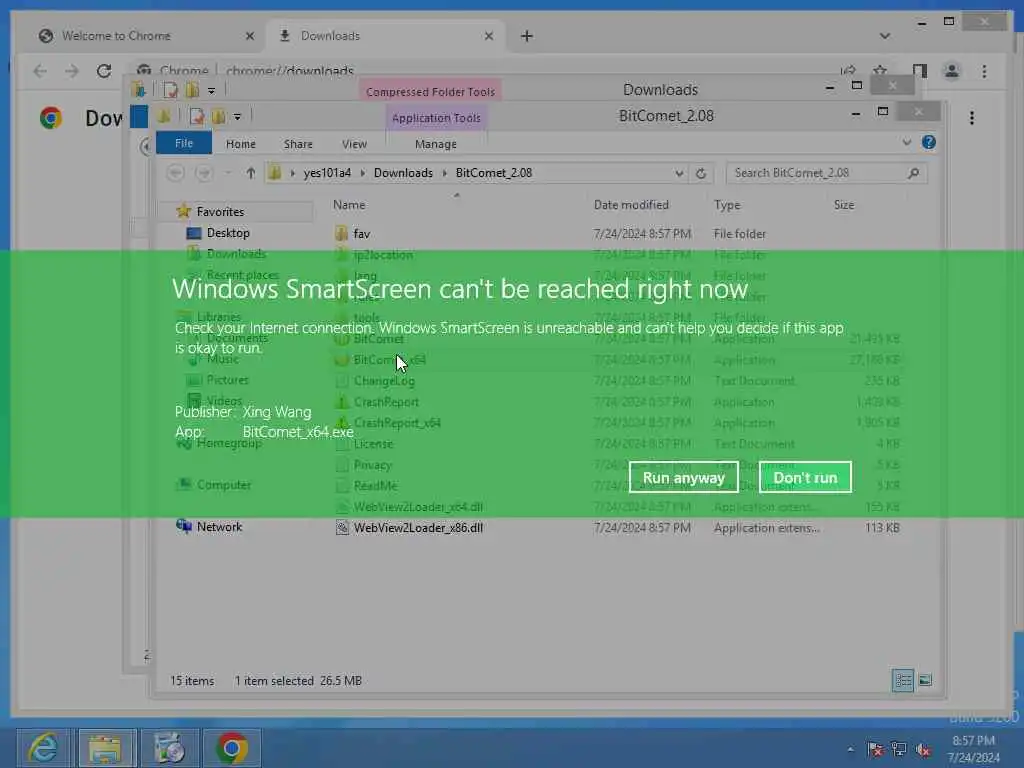
Task: Open Desktop in the navigation pane
Action: point(228,233)
